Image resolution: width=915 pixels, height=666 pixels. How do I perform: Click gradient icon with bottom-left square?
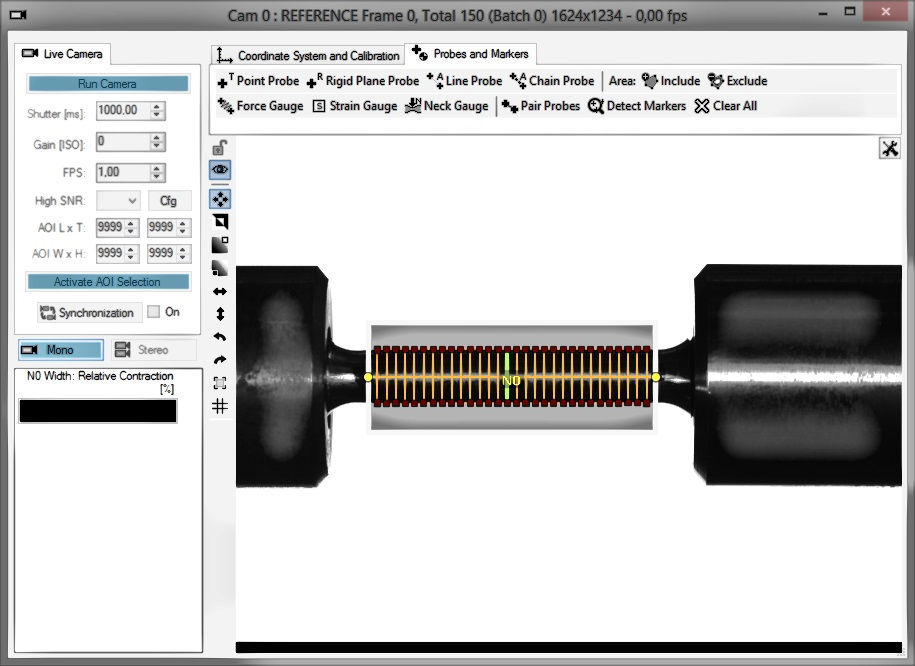point(220,268)
